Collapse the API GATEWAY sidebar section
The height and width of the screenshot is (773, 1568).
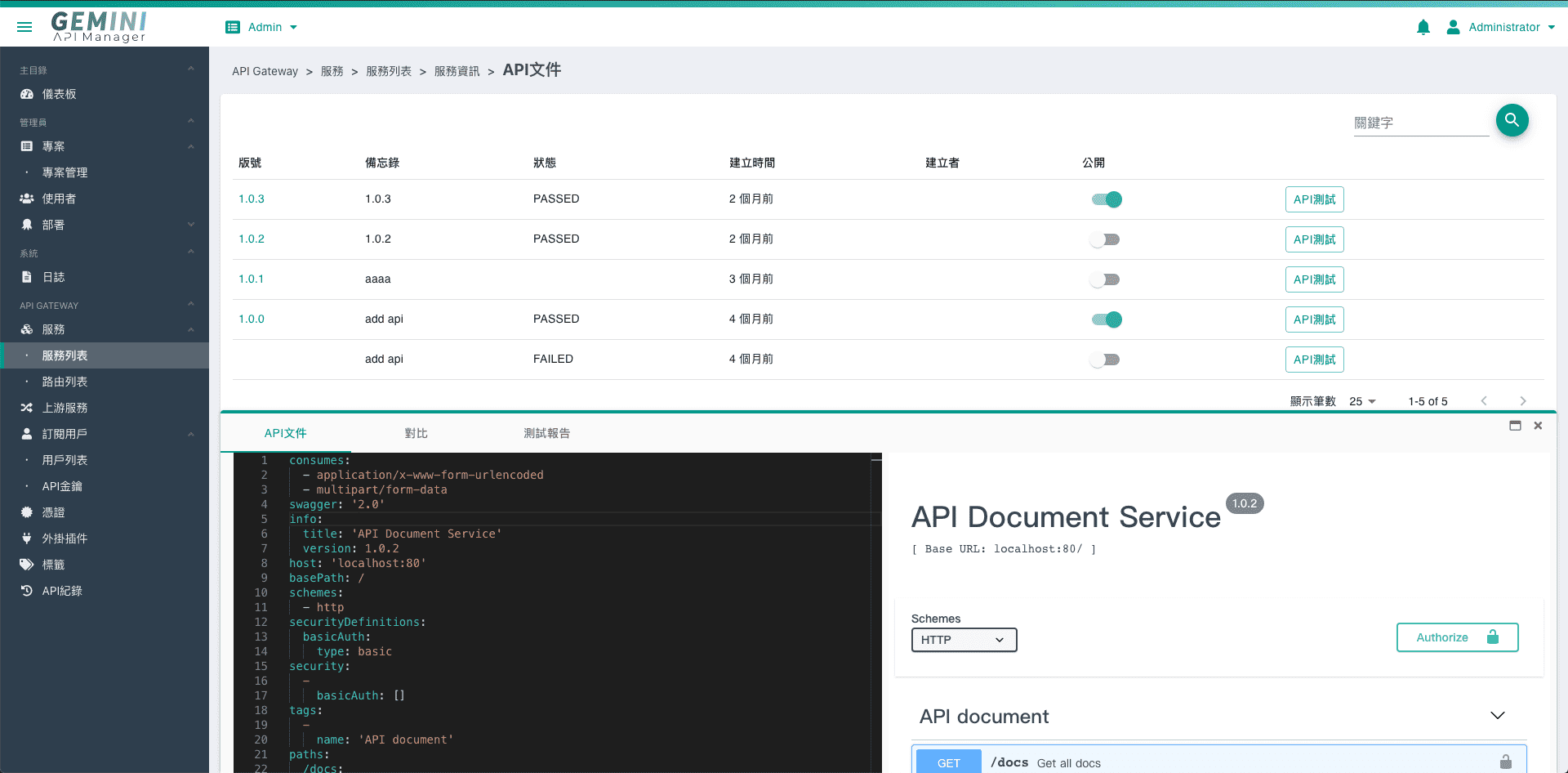click(x=190, y=304)
